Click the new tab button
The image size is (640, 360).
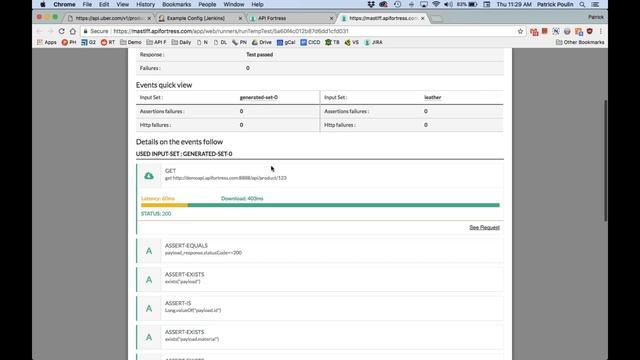[436, 19]
